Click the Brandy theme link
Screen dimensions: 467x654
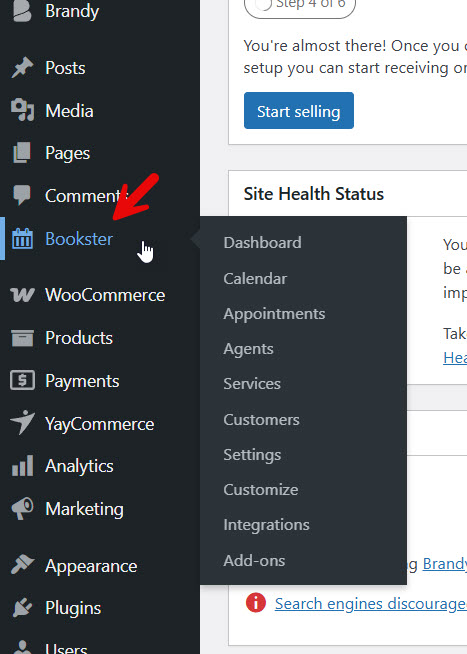(x=445, y=563)
